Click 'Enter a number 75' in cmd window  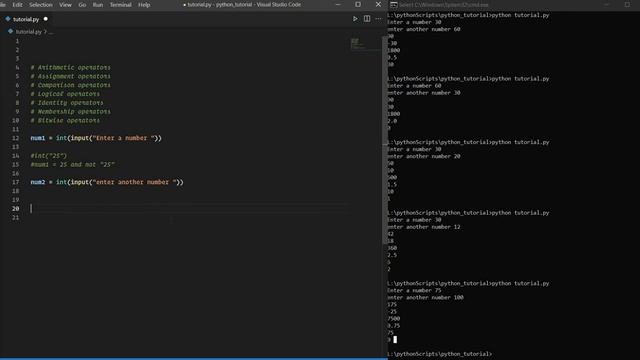(x=414, y=291)
